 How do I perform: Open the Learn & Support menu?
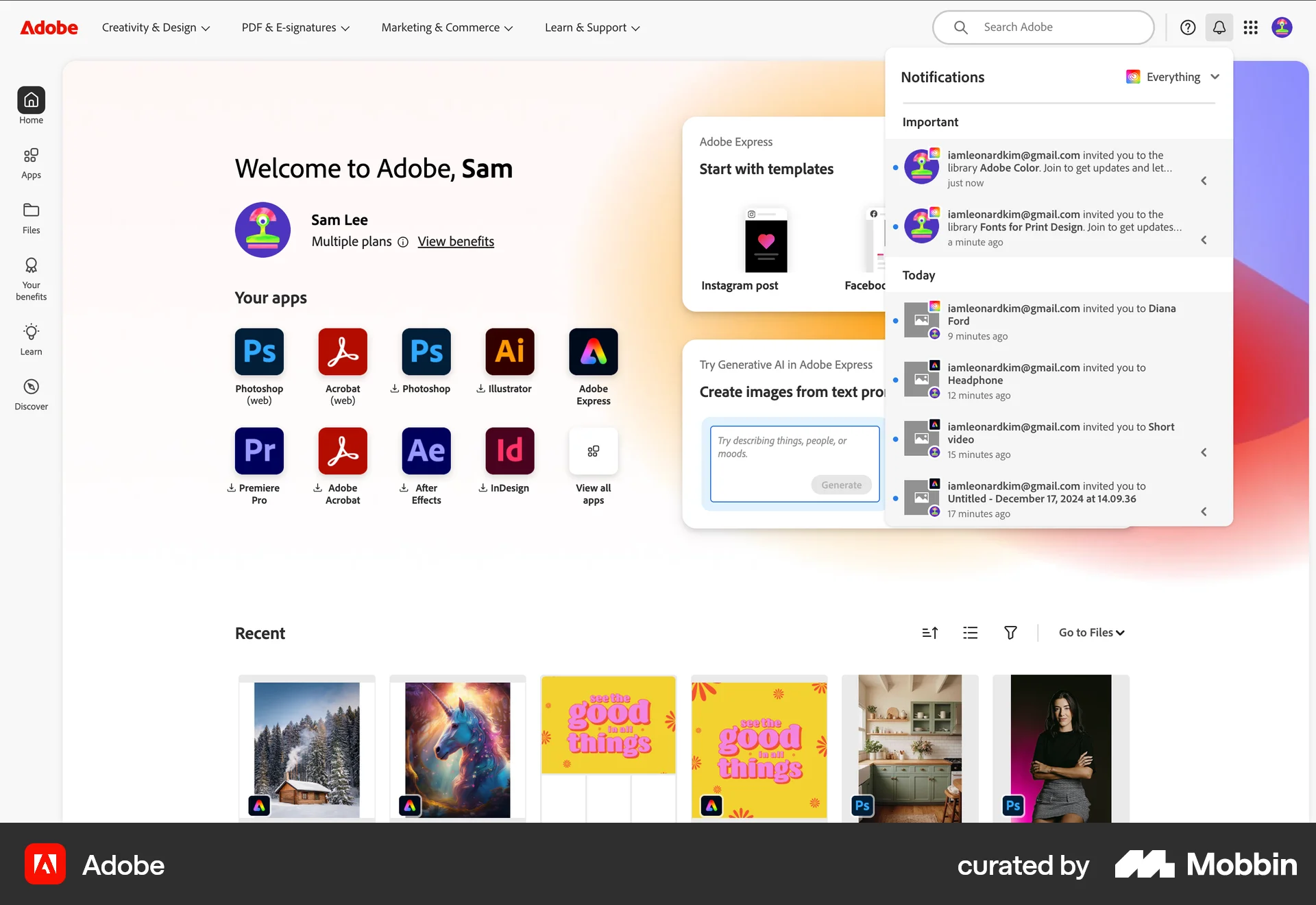(x=591, y=27)
